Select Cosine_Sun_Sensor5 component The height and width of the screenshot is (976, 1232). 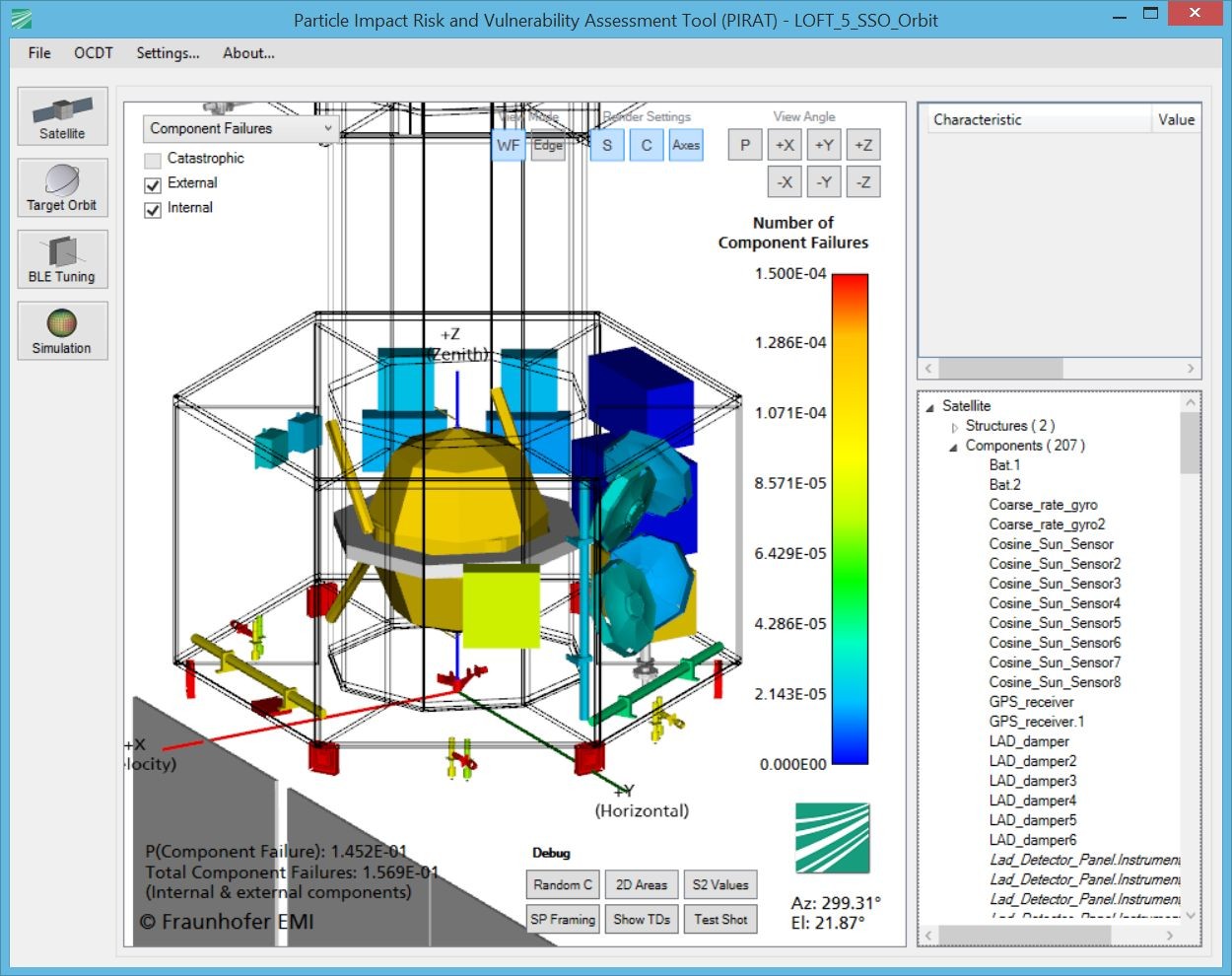(1055, 623)
